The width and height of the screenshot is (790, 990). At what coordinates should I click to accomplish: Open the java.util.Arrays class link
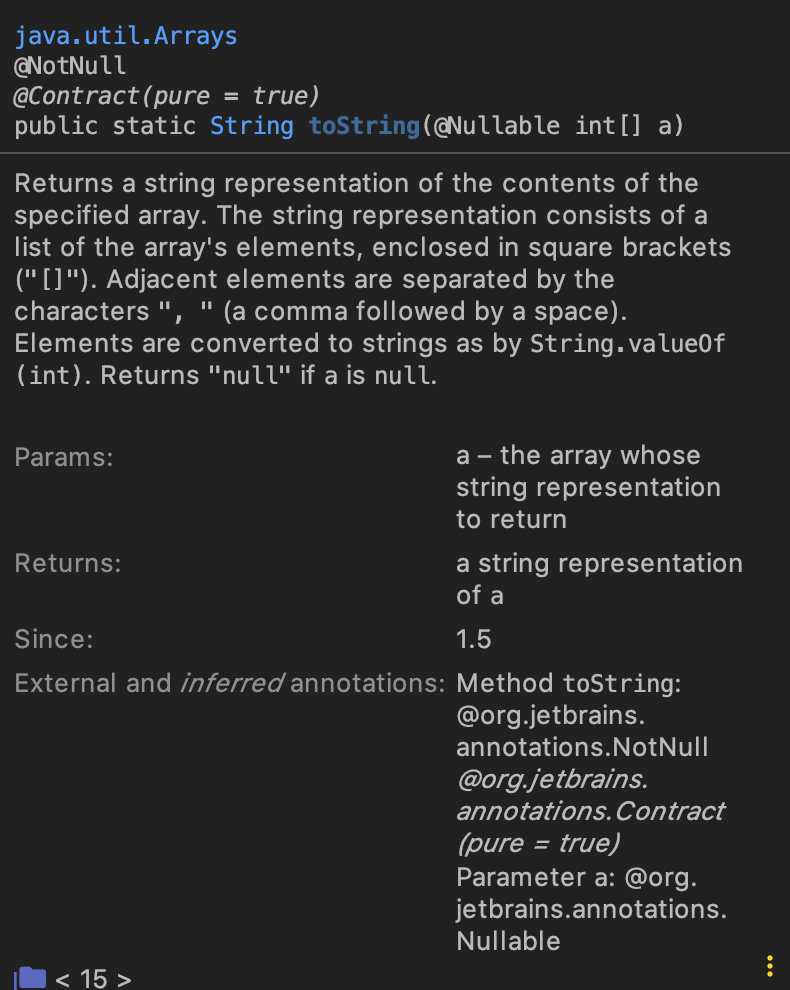(x=126, y=37)
